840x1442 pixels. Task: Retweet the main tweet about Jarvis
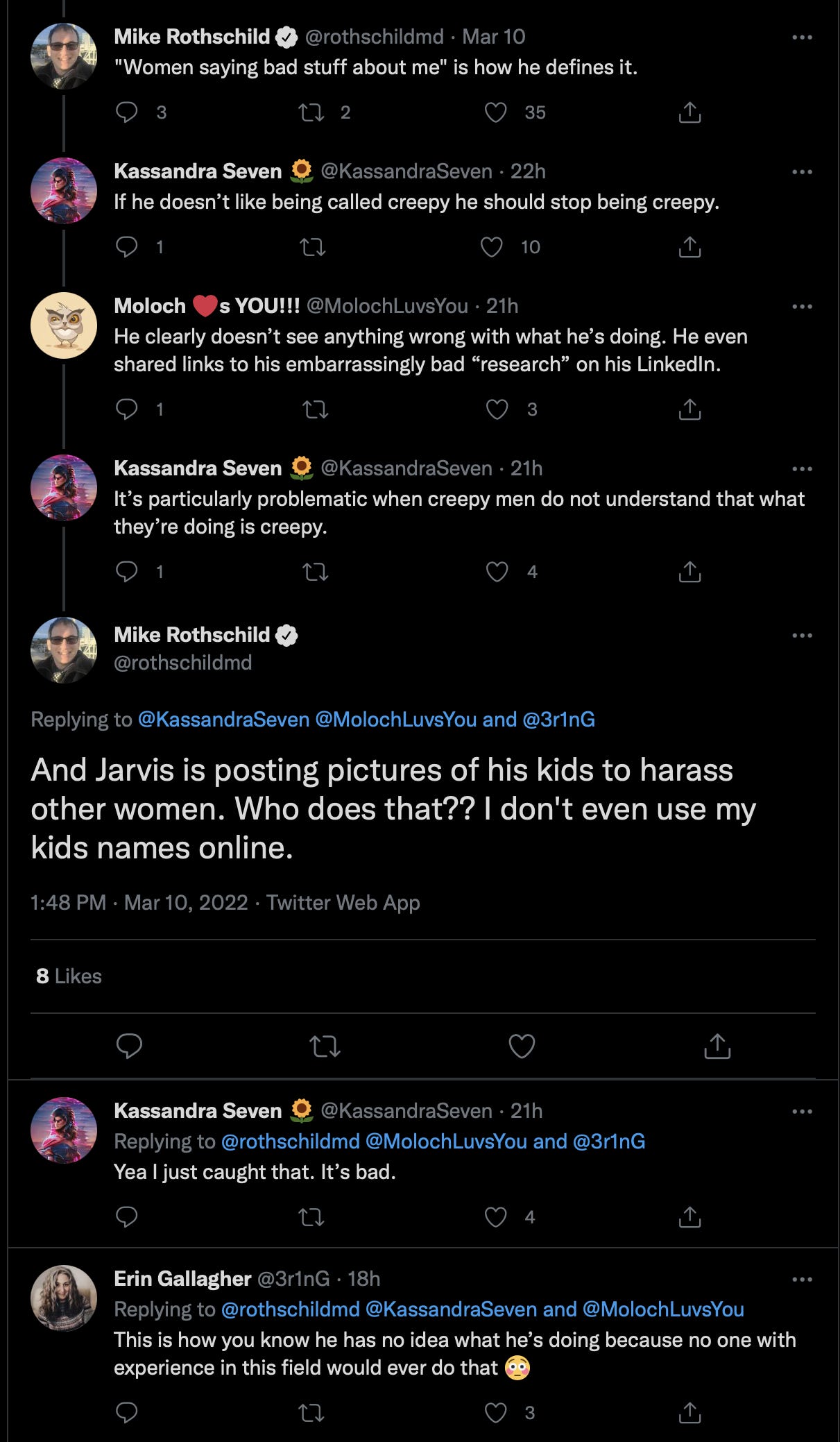pos(325,1046)
